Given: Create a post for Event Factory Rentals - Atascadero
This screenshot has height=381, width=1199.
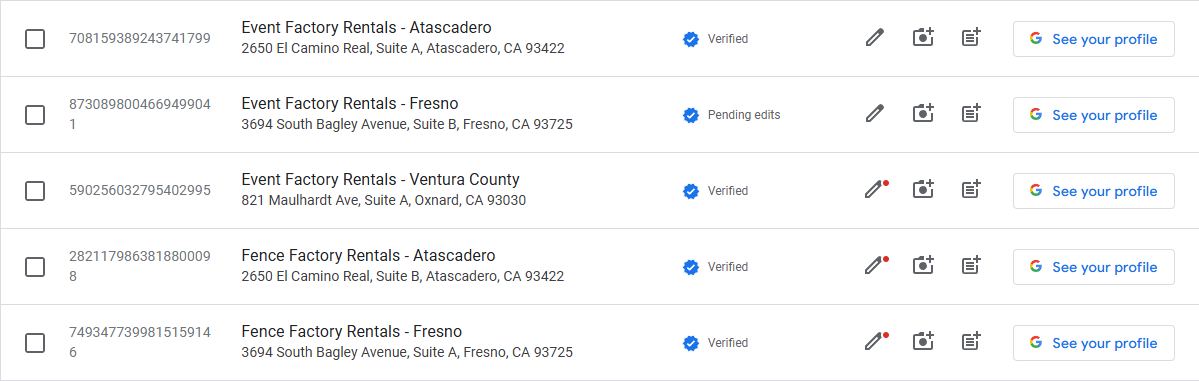Looking at the screenshot, I should [971, 37].
